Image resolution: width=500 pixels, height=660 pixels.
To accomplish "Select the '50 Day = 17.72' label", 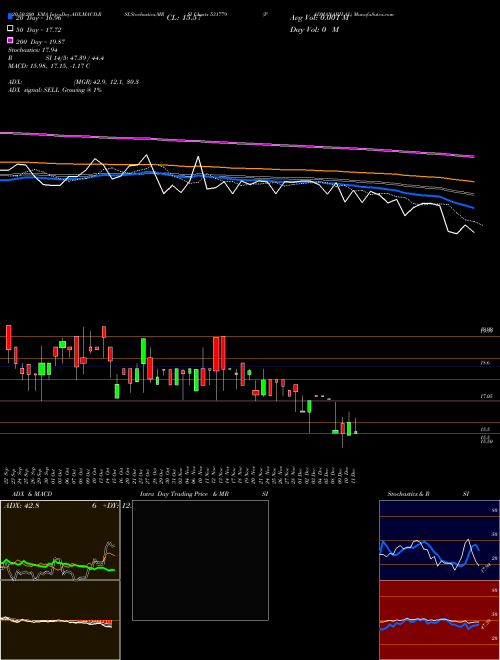I will (39, 29).
